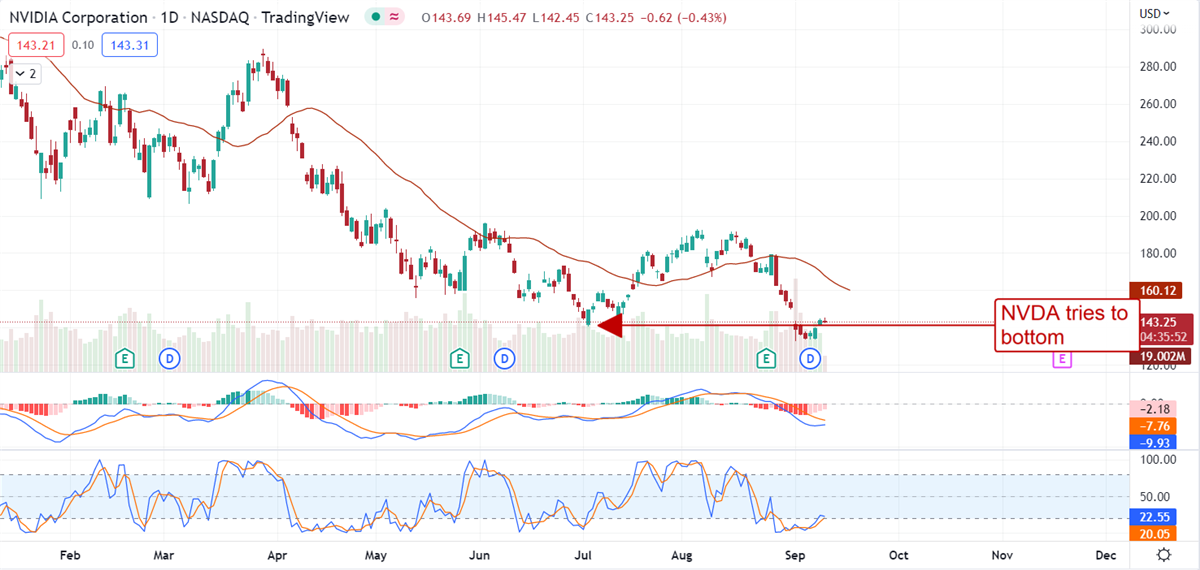
Task: Click the Dec label on time axis
Action: point(1105,554)
